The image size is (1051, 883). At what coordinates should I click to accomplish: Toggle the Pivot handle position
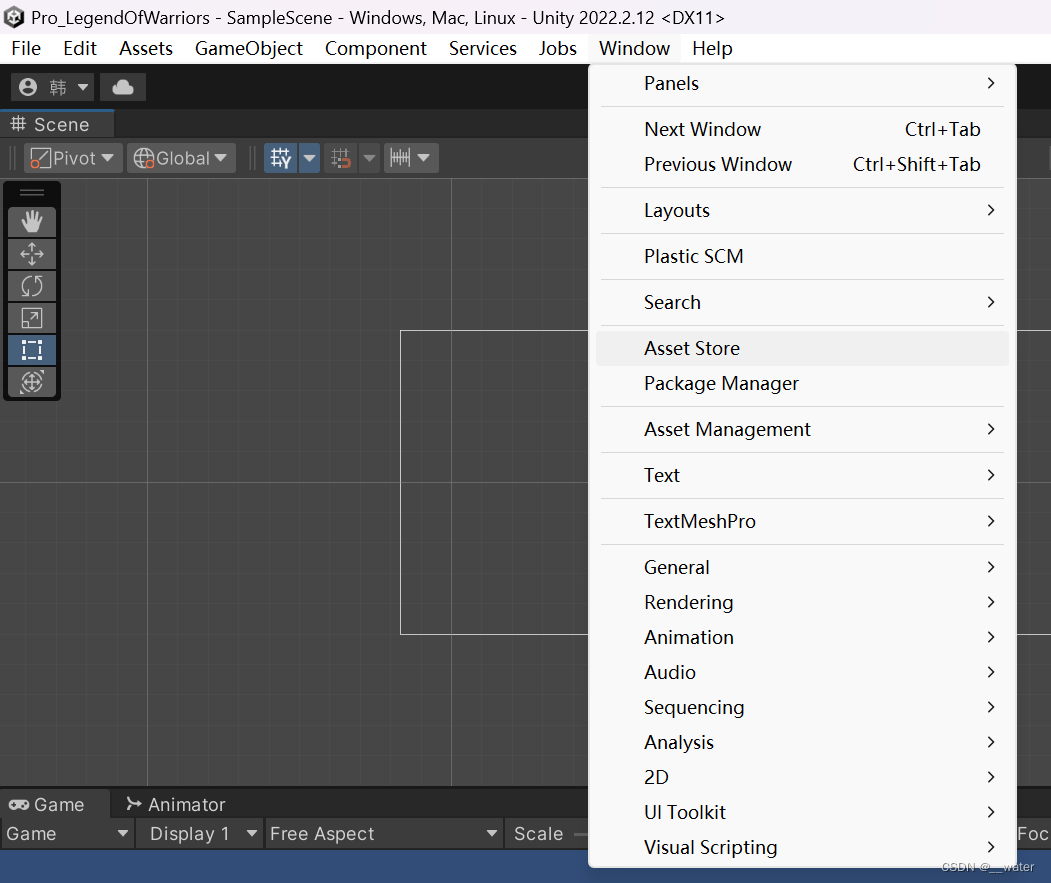click(x=73, y=158)
